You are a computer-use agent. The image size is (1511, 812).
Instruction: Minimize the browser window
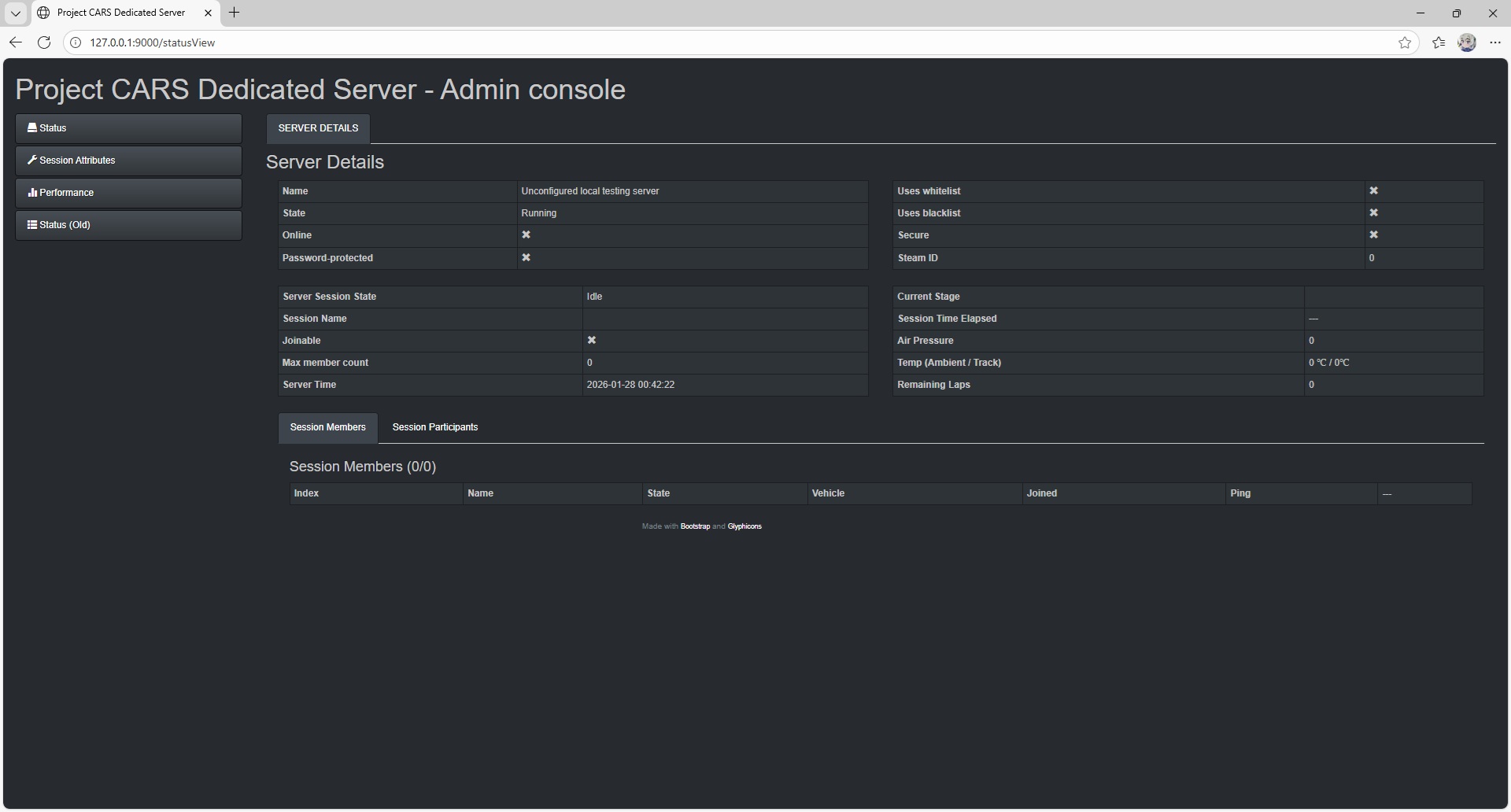coord(1420,13)
